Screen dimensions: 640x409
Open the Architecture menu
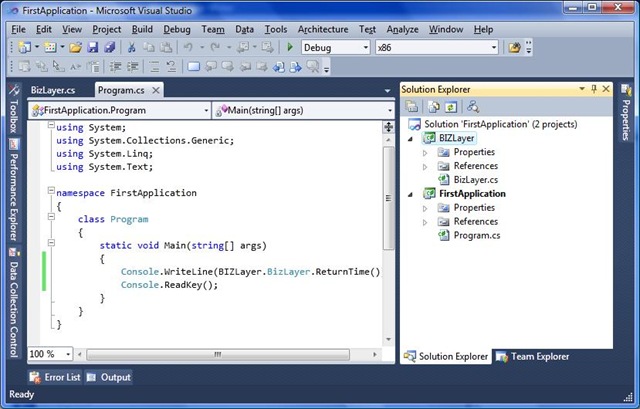click(x=323, y=29)
